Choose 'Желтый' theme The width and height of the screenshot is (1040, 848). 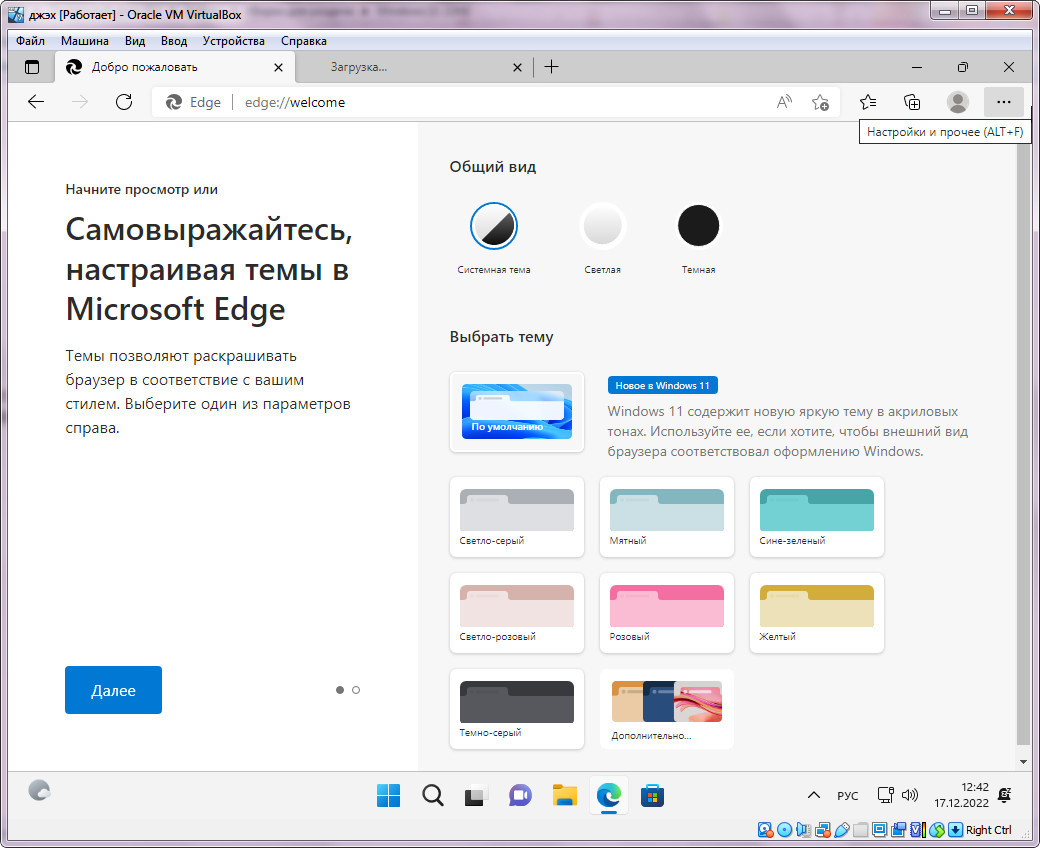pyautogui.click(x=816, y=613)
